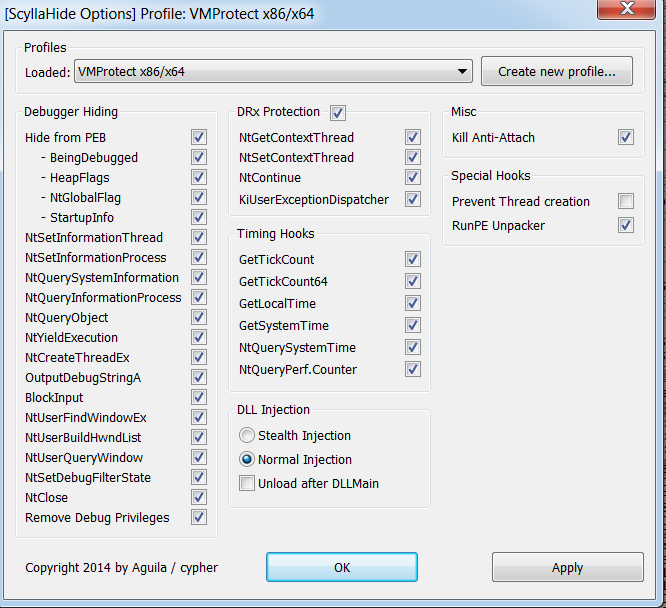Click the DLL Injection group label
This screenshot has height=608, width=666.
pos(274,410)
